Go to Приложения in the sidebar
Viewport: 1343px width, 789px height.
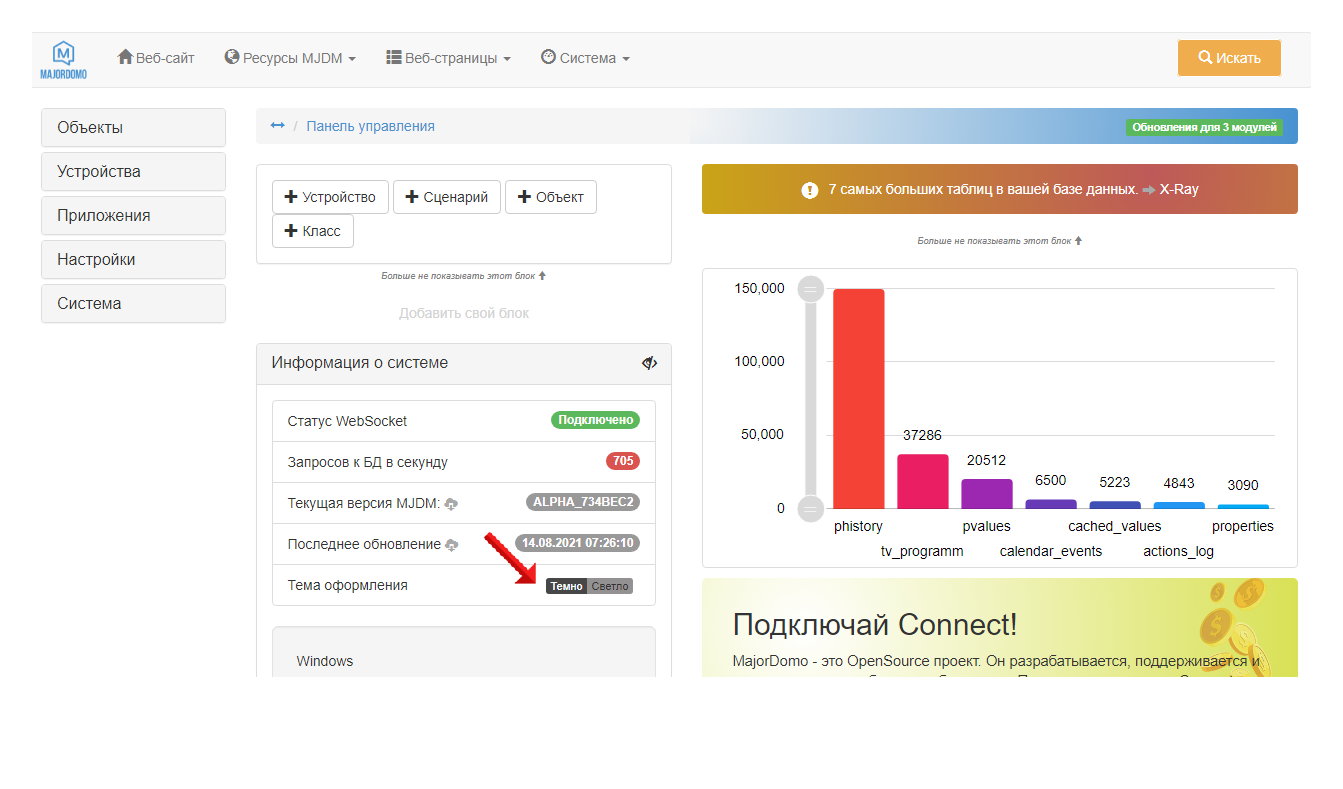[x=133, y=215]
